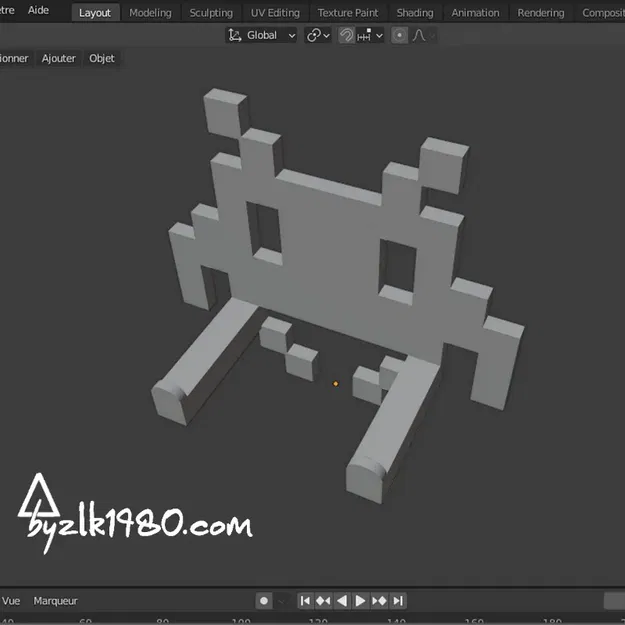
Task: Open the Marqueur menu in timeline
Action: pyautogui.click(x=55, y=601)
